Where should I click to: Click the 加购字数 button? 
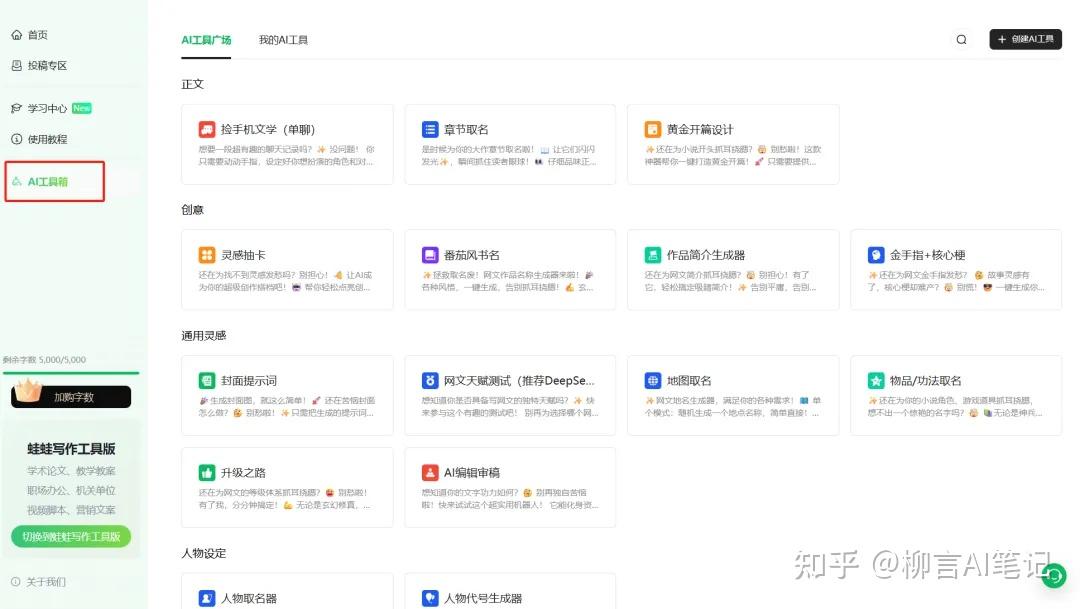tap(71, 397)
